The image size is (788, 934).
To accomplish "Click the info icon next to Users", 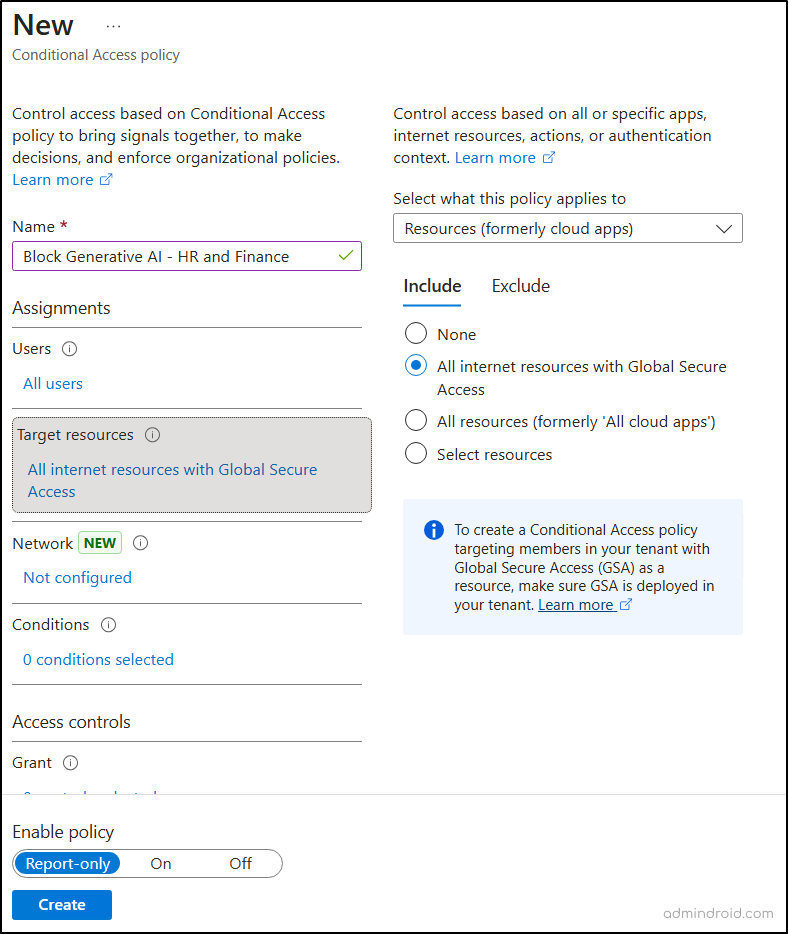I will pos(69,349).
